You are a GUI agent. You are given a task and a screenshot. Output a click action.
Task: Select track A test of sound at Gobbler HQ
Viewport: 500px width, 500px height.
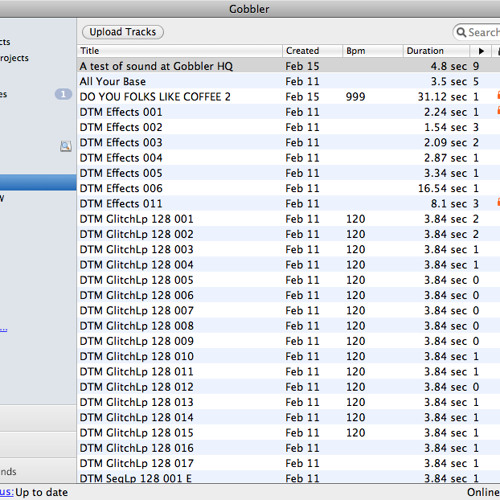coord(288,66)
